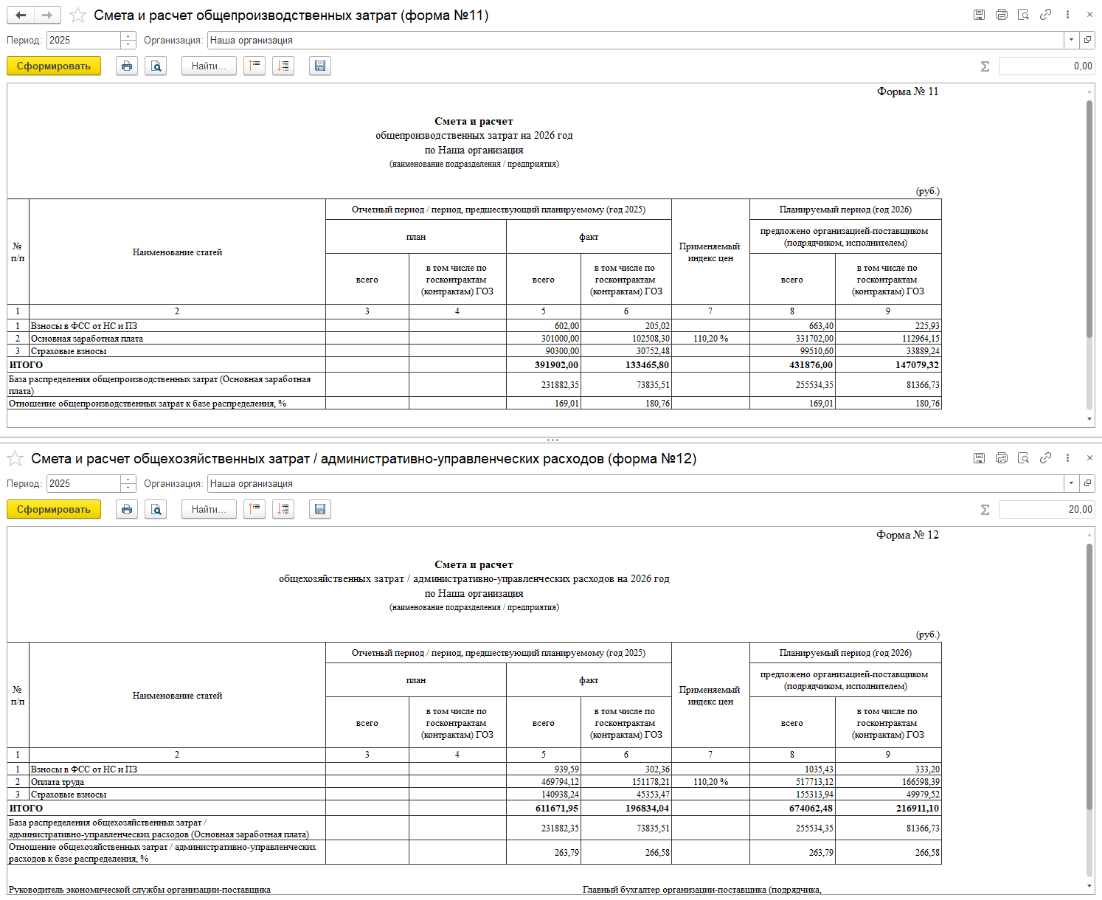The image size is (1102, 900).
Task: Adjust Период spinner in form №12
Action: point(128,483)
